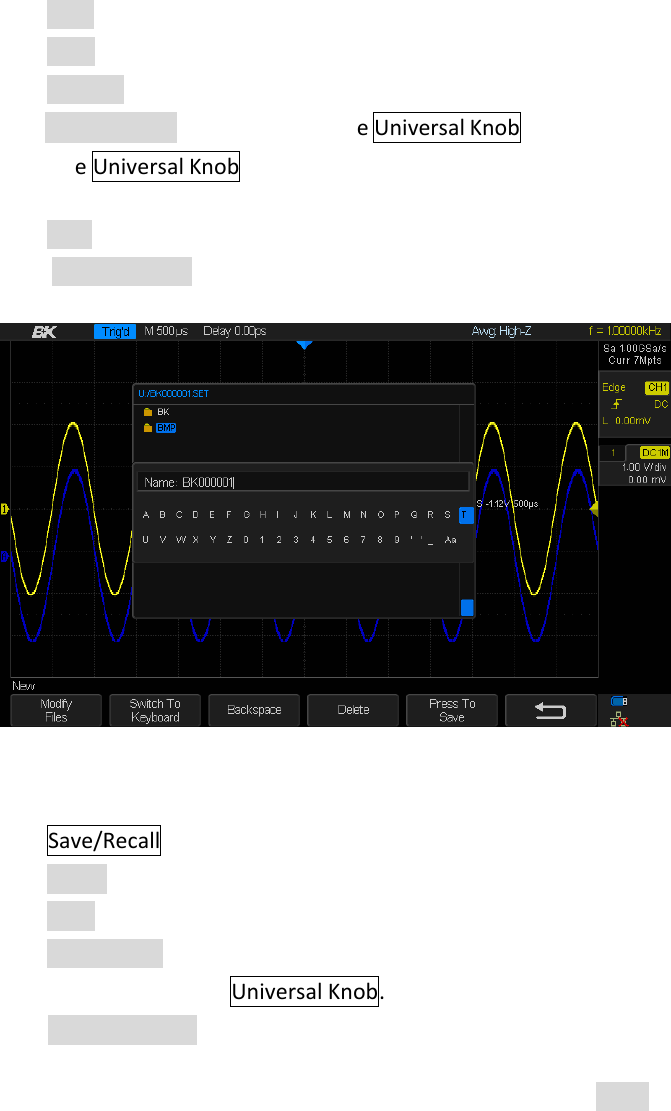Click the blue trigger position marker at top
The image size is (671, 1111).
click(305, 345)
